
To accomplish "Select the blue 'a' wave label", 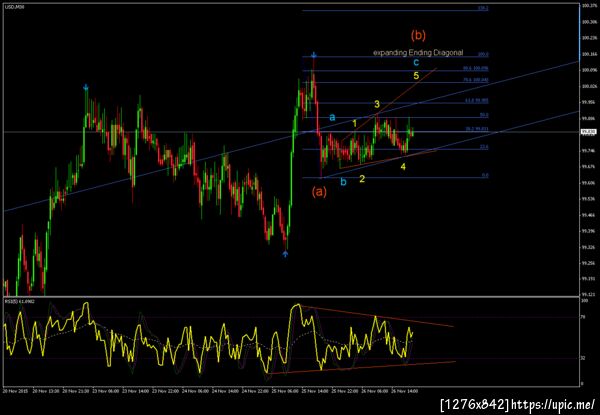I will click(332, 117).
